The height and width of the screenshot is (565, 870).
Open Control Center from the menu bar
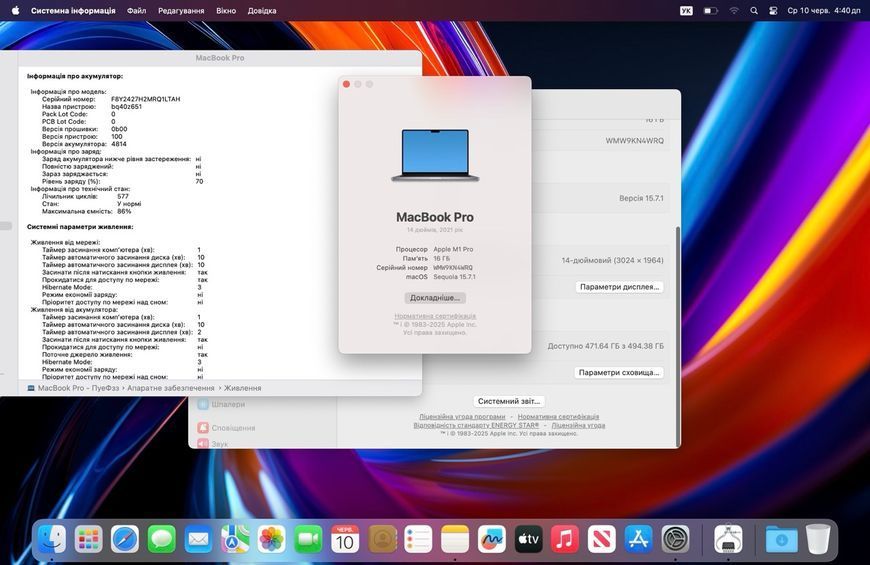pos(773,11)
